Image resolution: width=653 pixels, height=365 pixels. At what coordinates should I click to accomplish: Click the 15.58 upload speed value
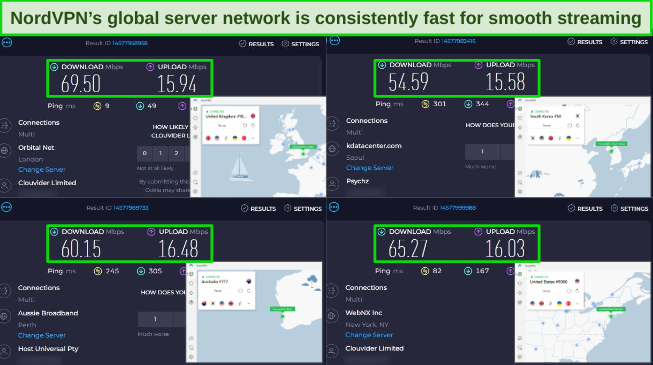tap(505, 82)
